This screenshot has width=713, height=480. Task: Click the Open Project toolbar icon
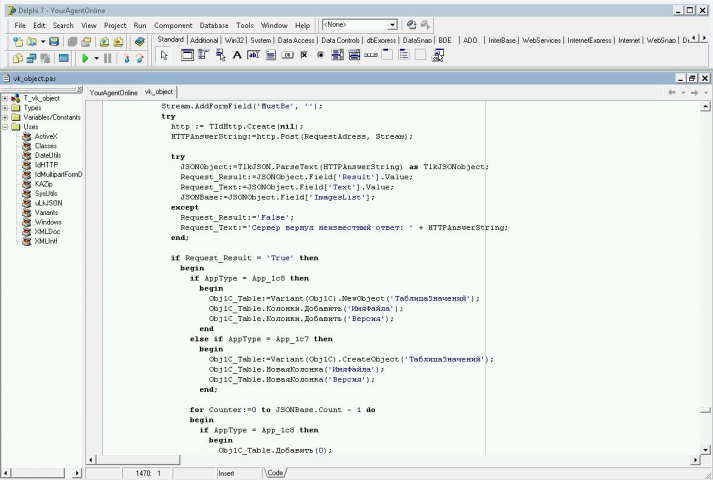coord(86,42)
